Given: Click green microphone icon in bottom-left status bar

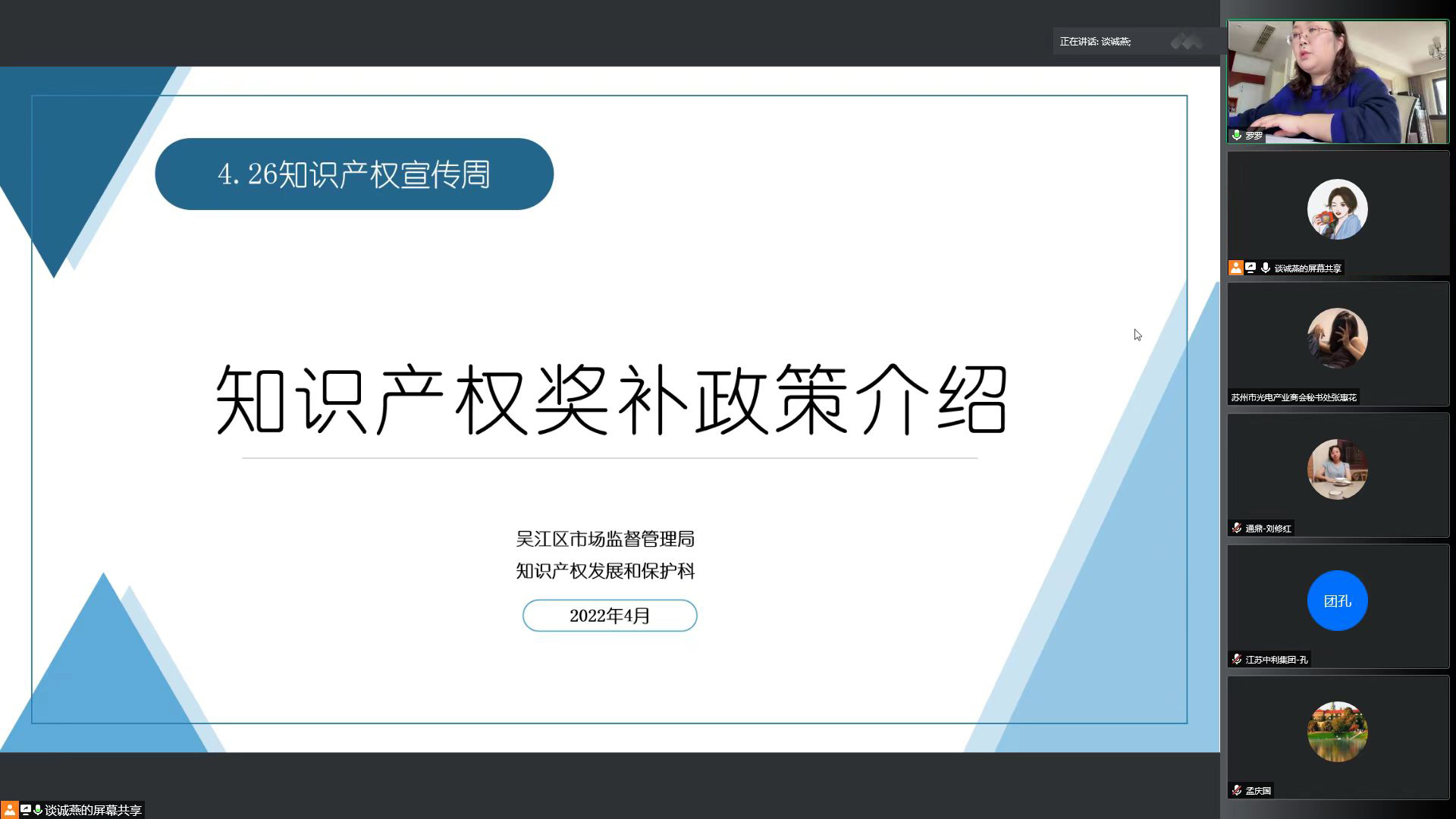Looking at the screenshot, I should (37, 810).
